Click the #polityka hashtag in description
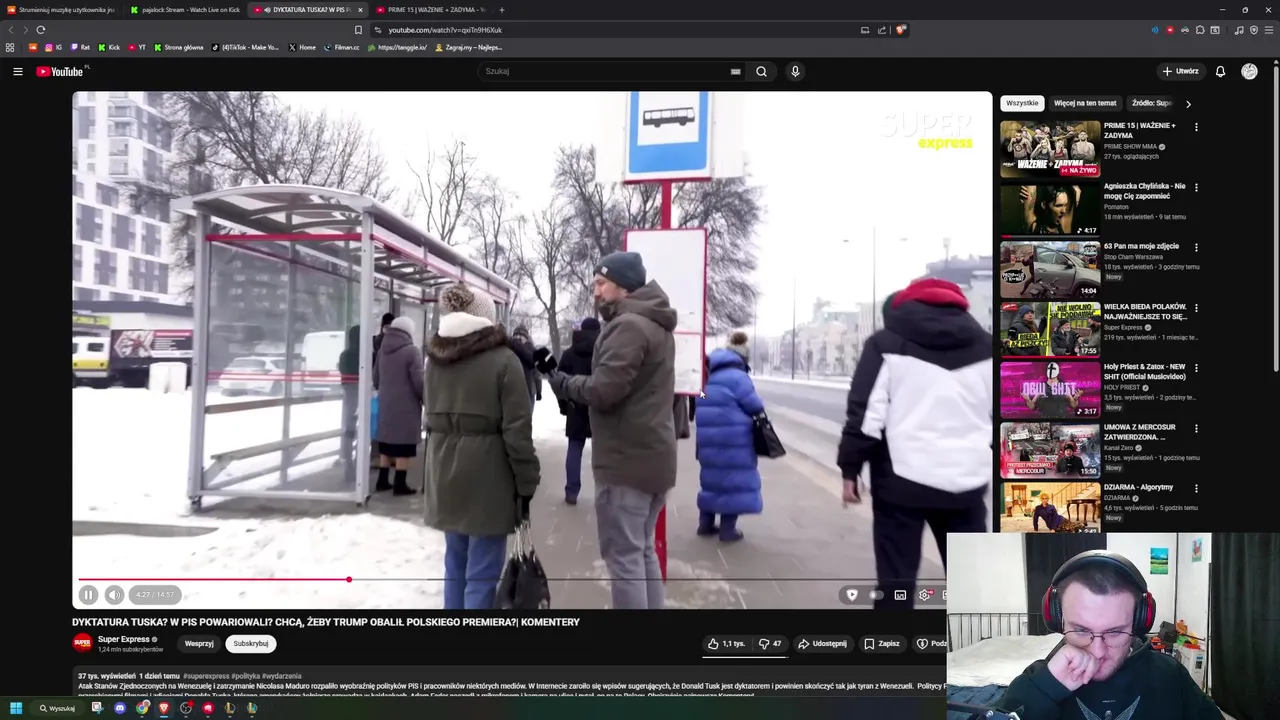 click(246, 676)
